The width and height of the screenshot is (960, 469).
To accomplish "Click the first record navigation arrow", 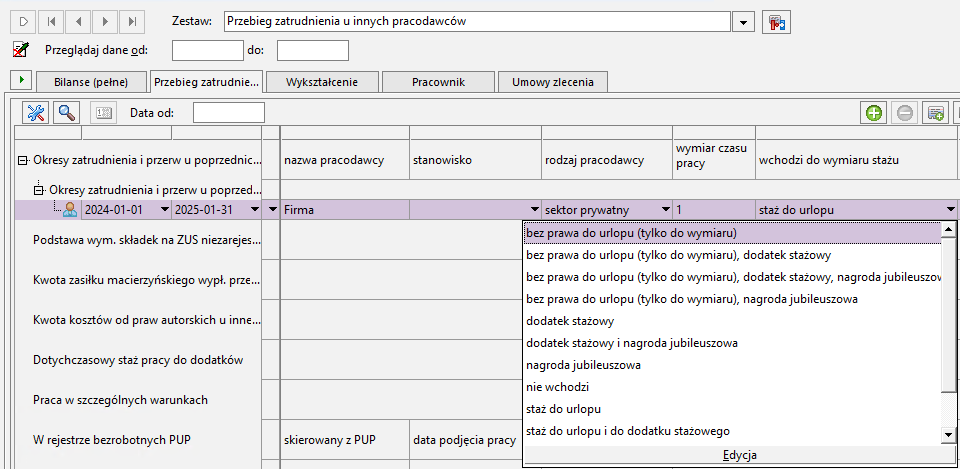I will coord(51,22).
